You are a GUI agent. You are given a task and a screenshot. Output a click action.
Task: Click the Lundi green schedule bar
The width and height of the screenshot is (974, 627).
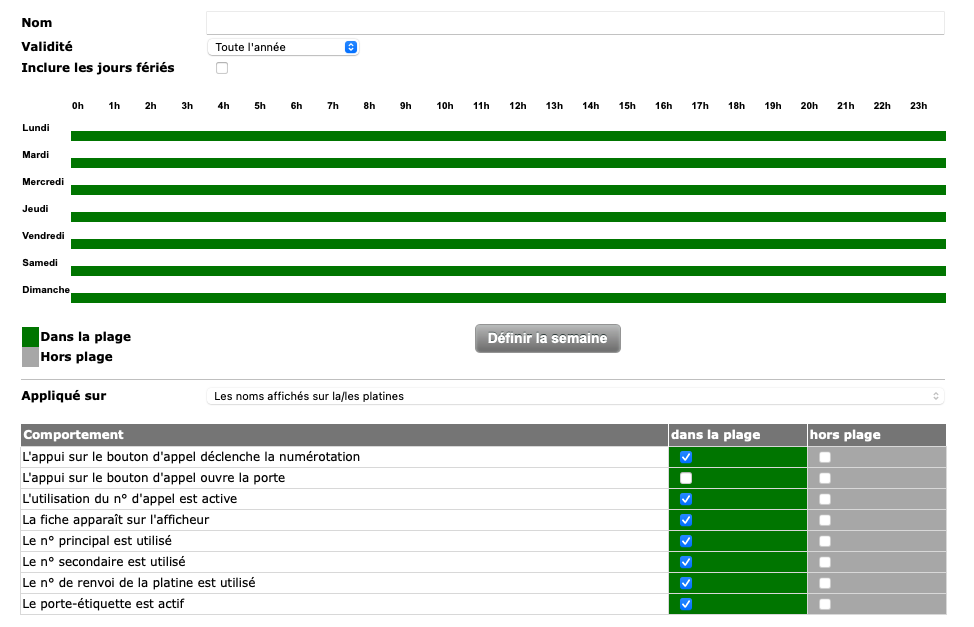click(508, 136)
